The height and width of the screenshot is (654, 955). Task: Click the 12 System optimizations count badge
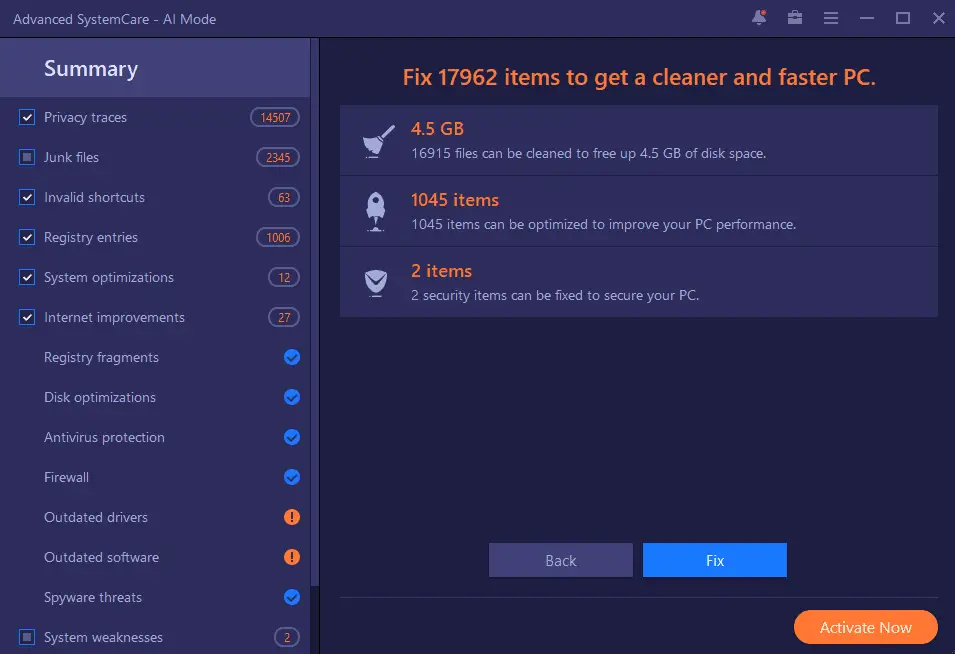tap(284, 277)
